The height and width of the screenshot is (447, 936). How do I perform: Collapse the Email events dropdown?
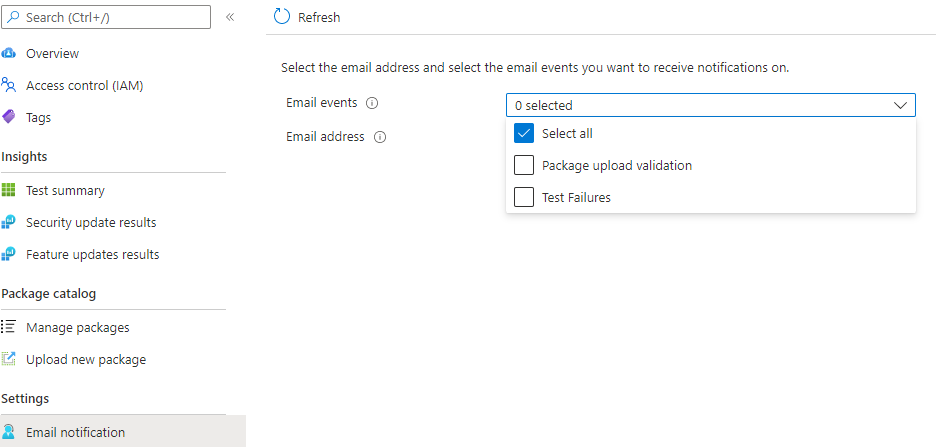[x=900, y=105]
